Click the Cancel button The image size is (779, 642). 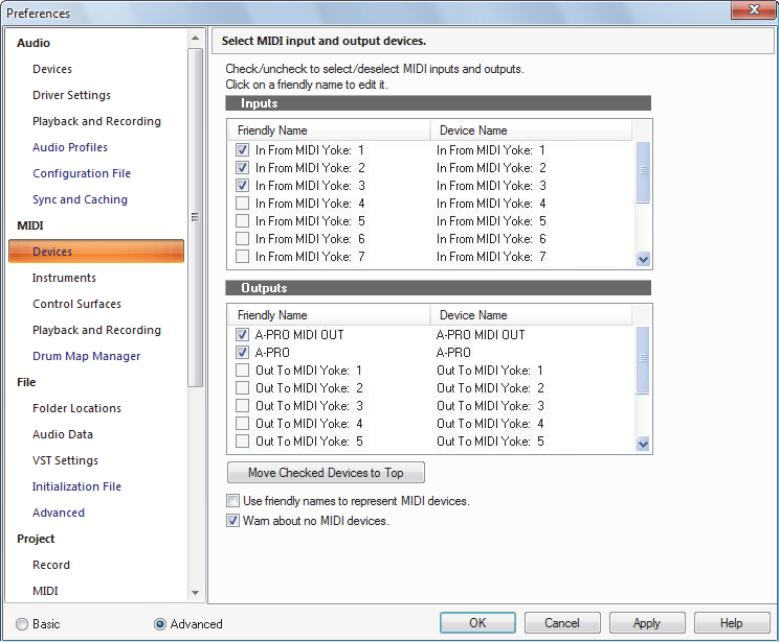562,623
